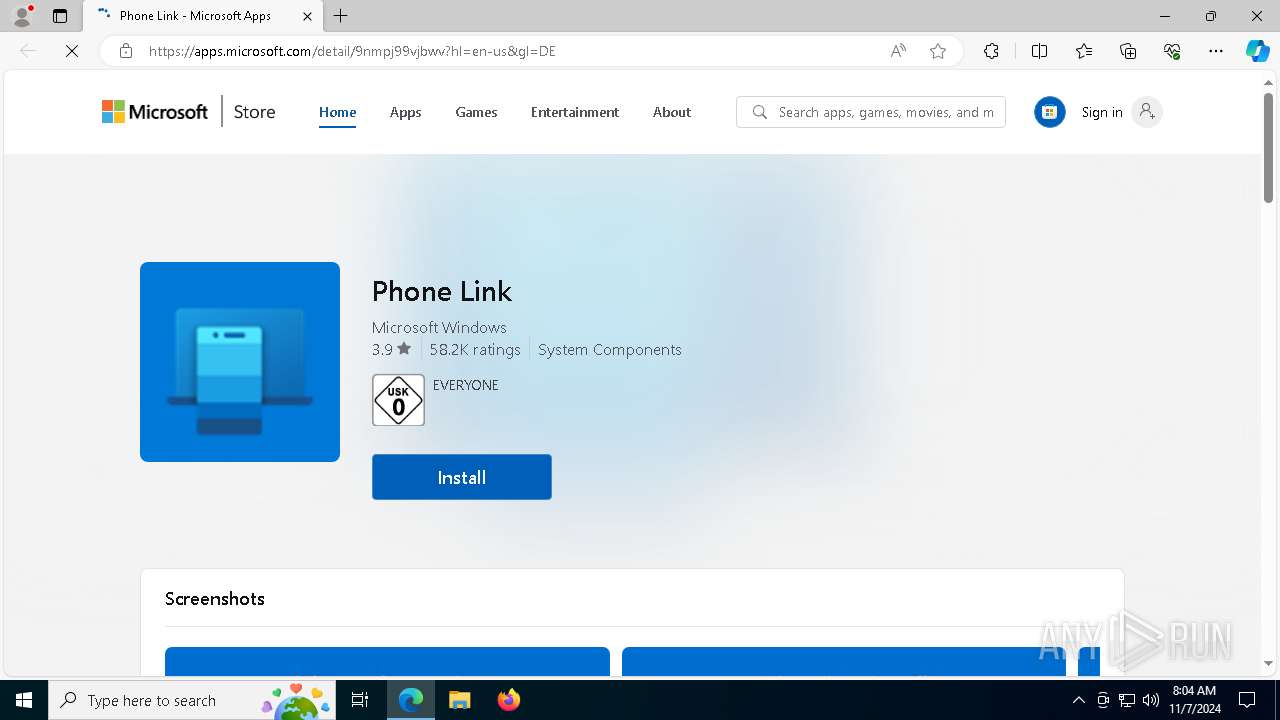Activate Read aloud icon in address bar
This screenshot has width=1280, height=720.
[x=898, y=51]
